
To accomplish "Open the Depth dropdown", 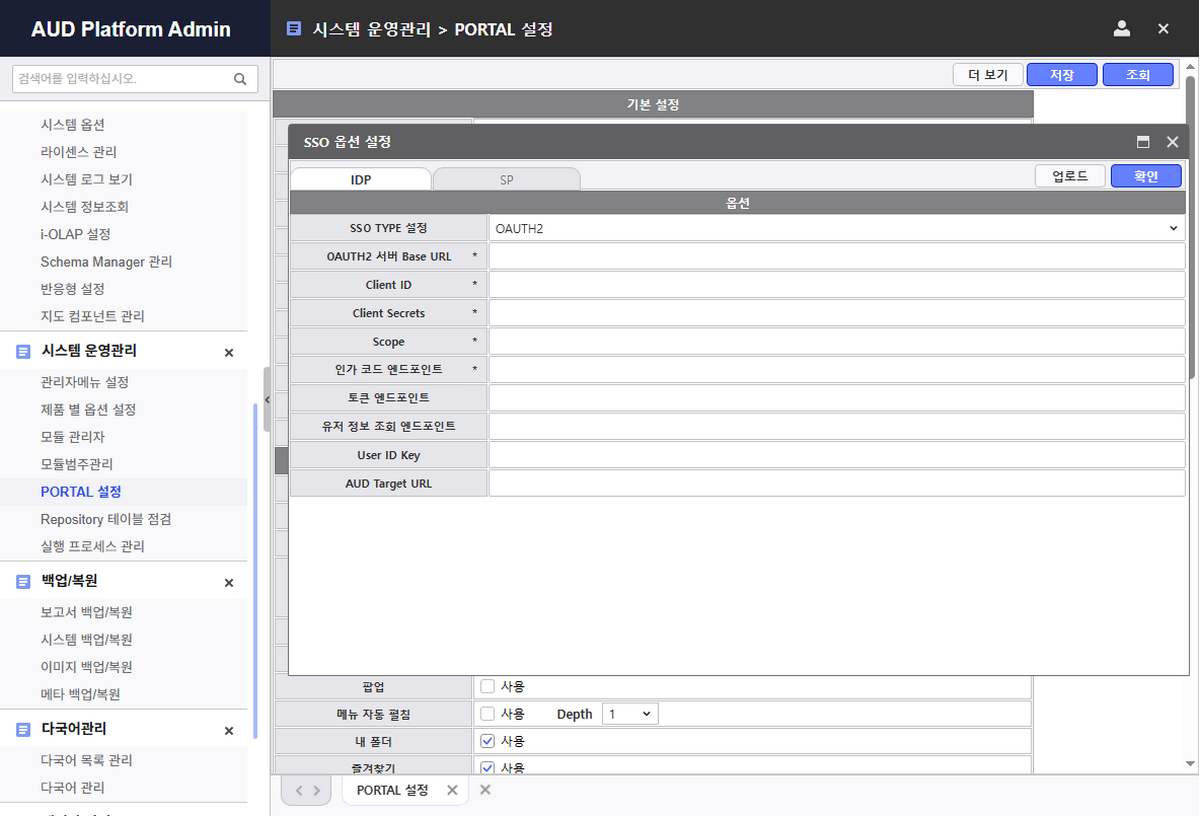I will point(630,714).
